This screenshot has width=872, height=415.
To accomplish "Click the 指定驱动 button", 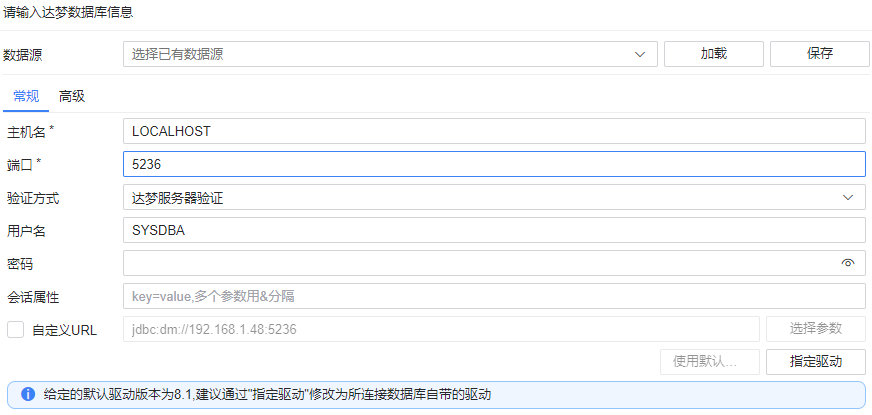I will click(816, 362).
